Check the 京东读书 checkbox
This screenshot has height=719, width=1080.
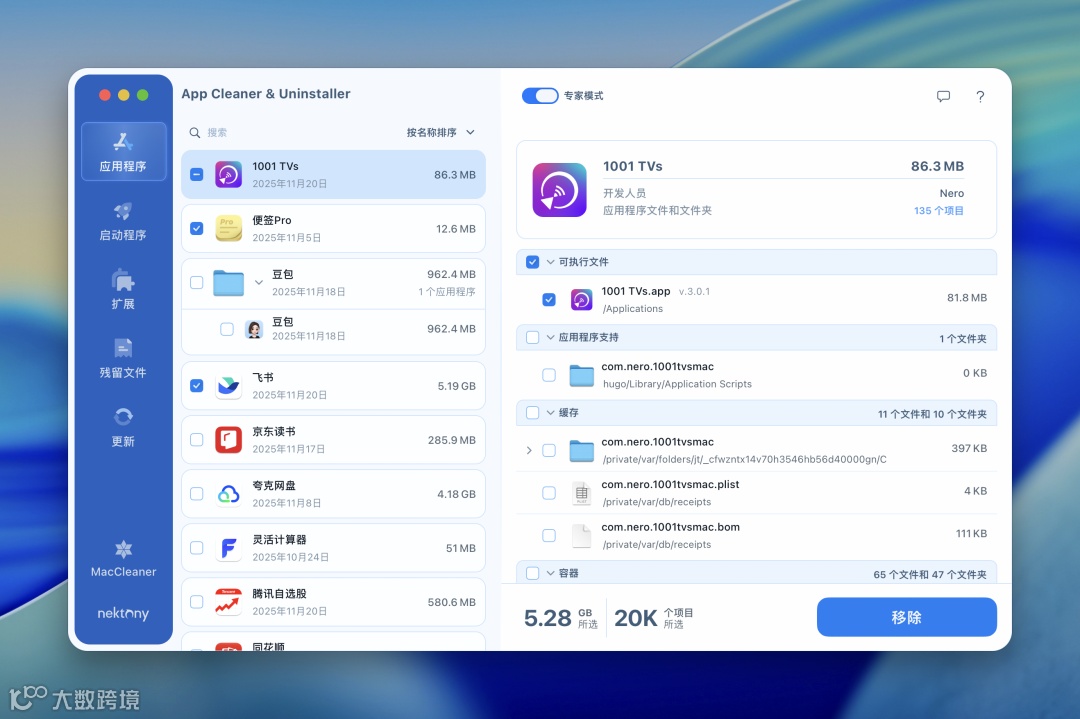coord(196,439)
